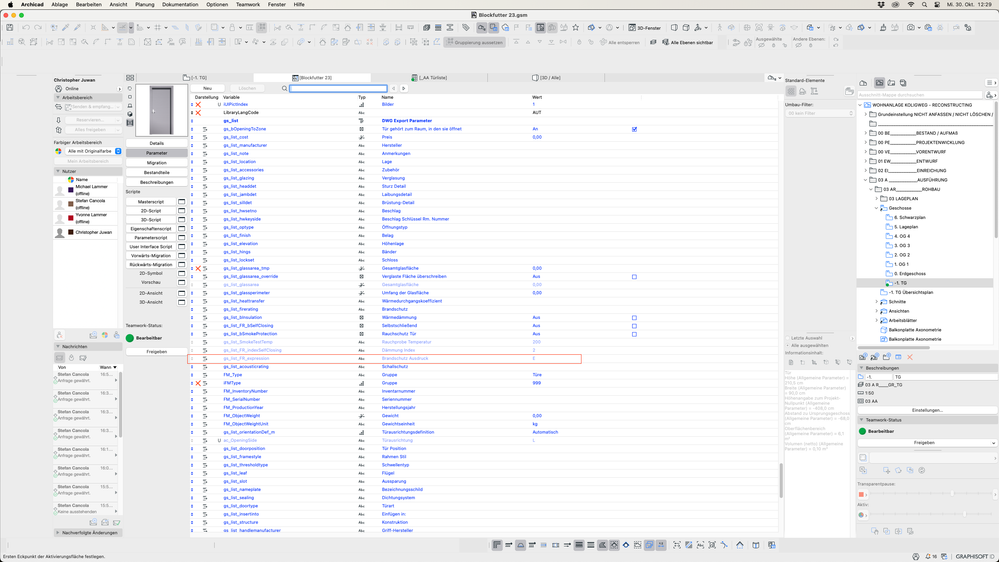The width and height of the screenshot is (999, 562).
Task: Click the parameter list vertical scrollbar
Action: coord(781,481)
